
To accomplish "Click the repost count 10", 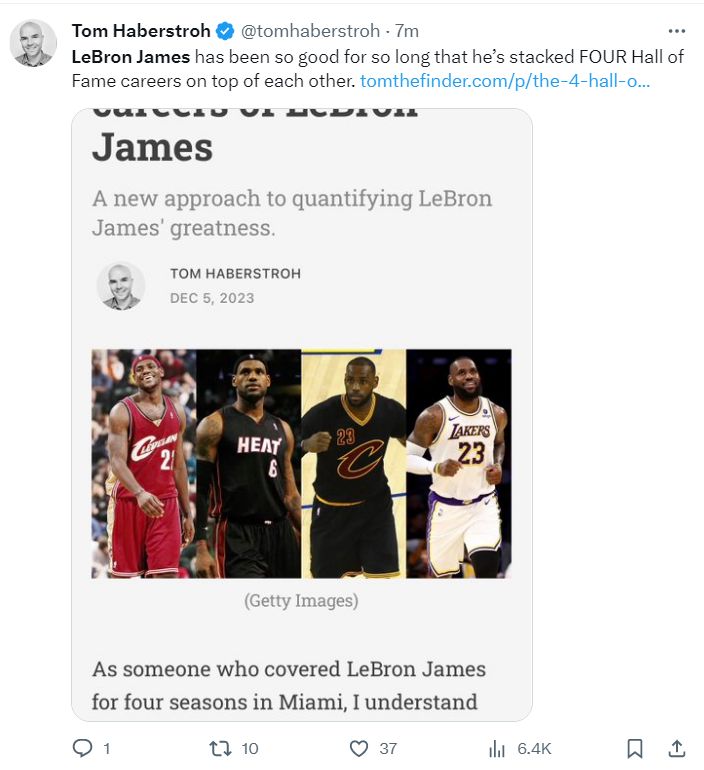I will click(x=250, y=748).
